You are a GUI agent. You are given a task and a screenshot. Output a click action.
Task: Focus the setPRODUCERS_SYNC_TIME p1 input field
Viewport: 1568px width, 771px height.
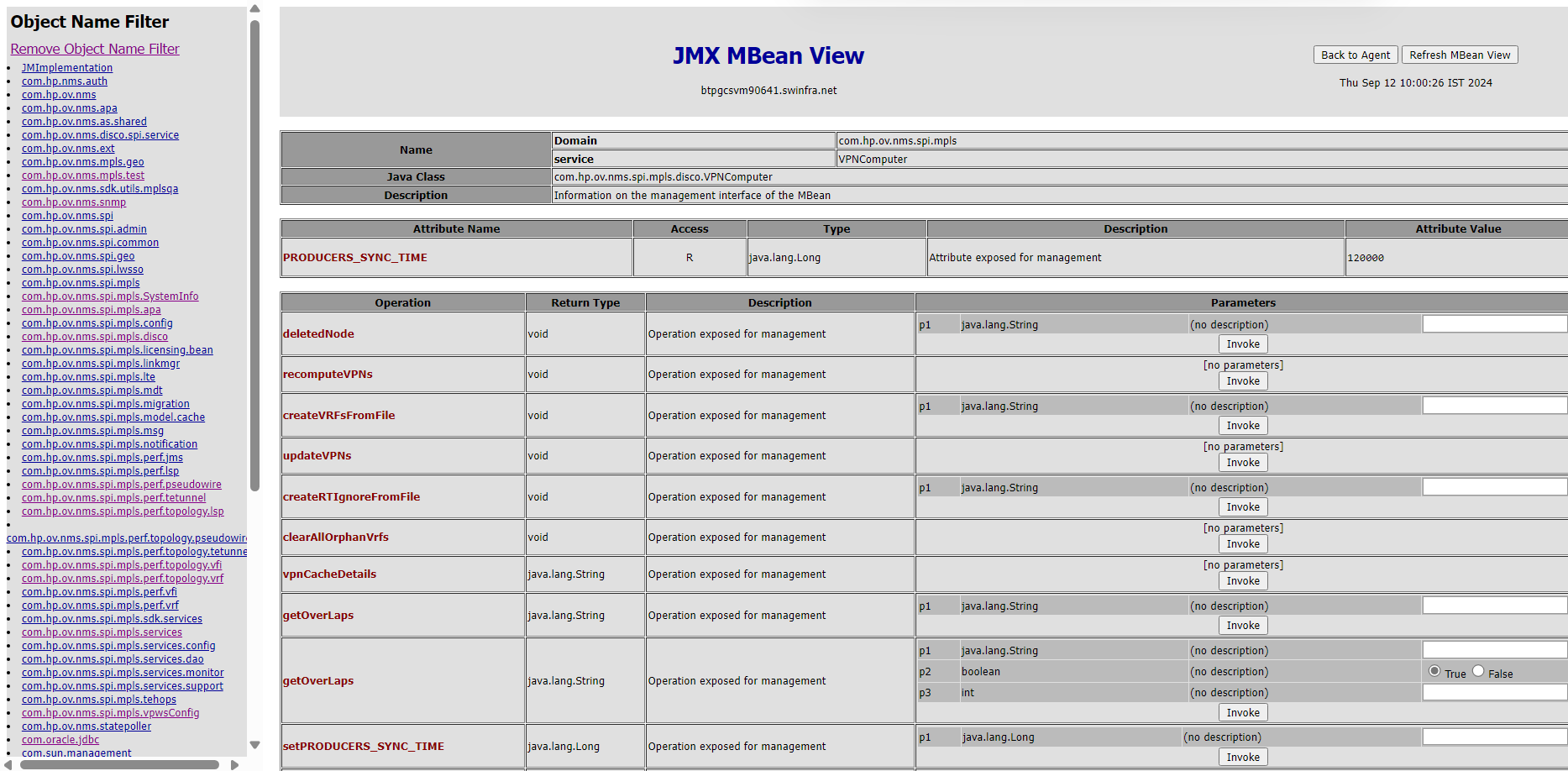[1495, 737]
